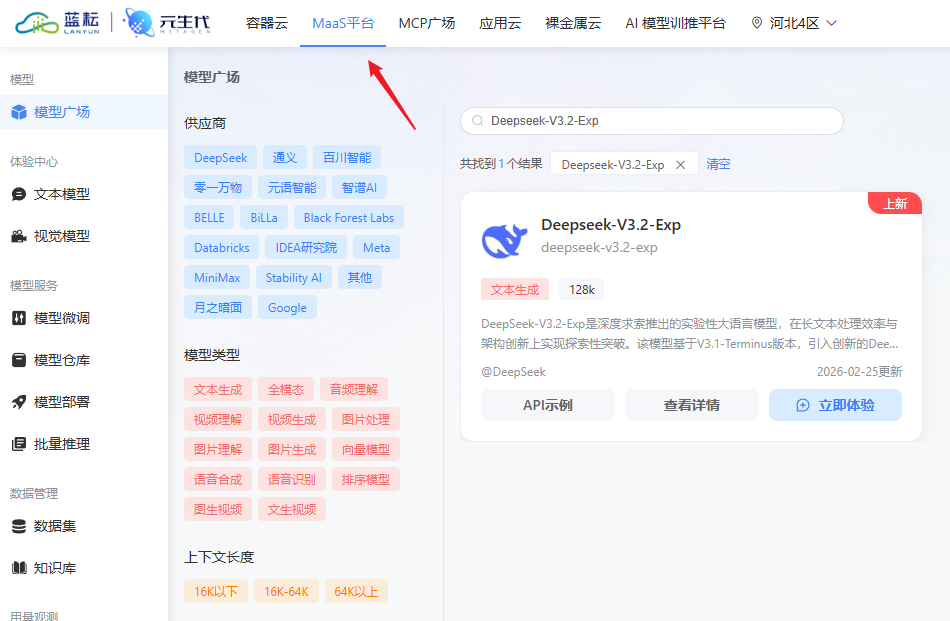Screen dimensions: 950x621
Task: Click the location pin icon
Action: tap(757, 23)
